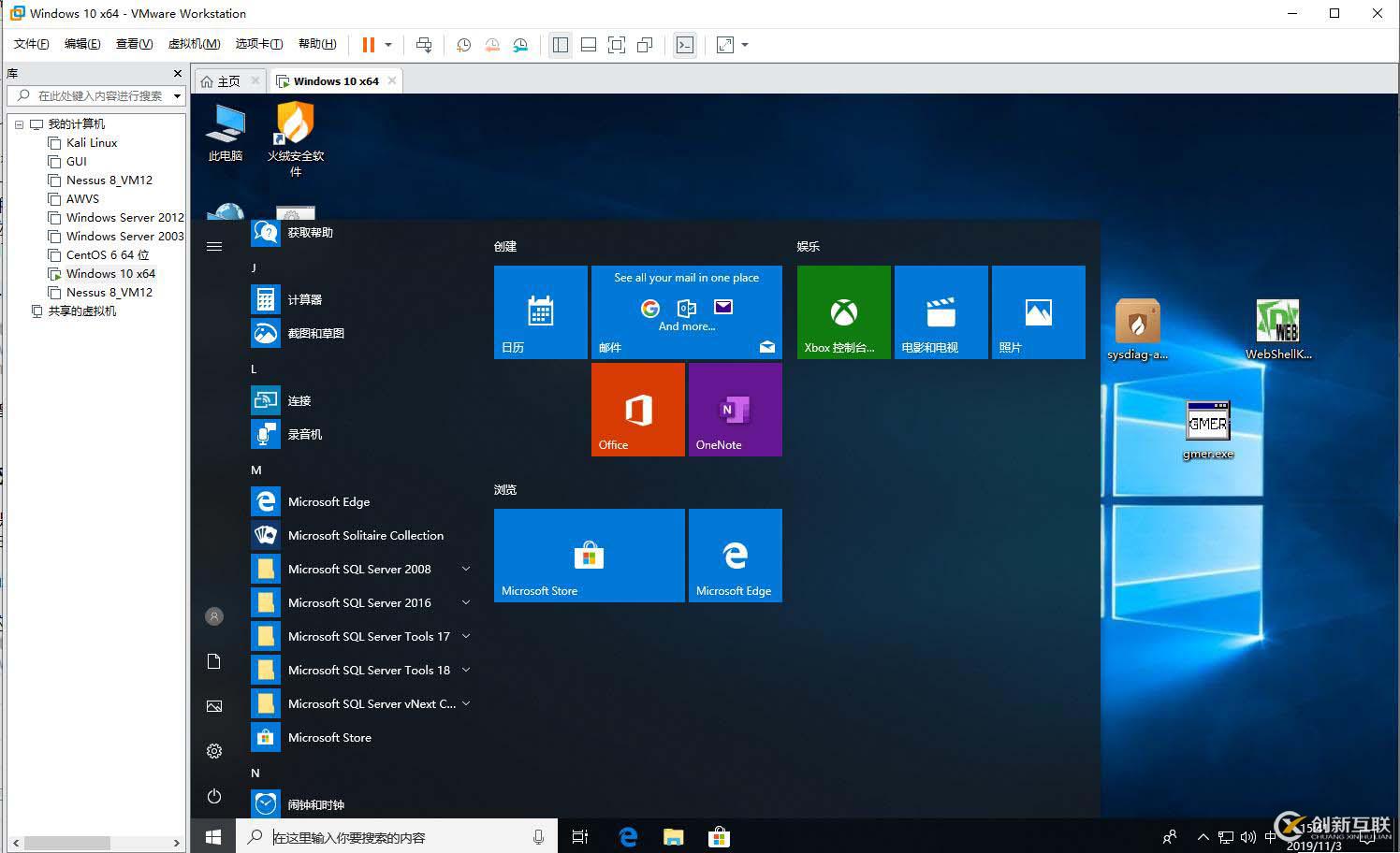
Task: Open Task View on the guest taskbar
Action: tap(580, 837)
